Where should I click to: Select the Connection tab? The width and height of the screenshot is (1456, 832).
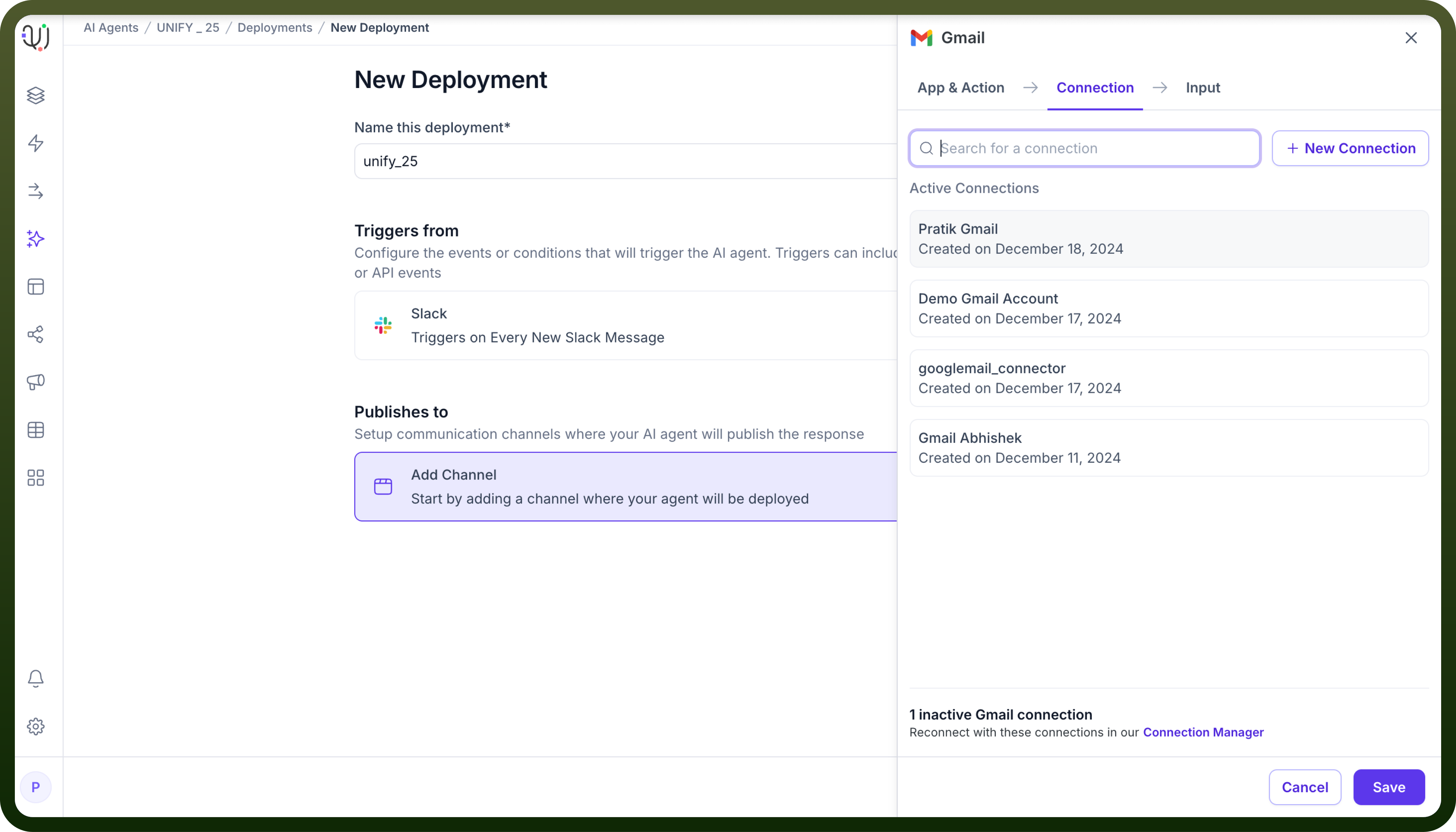tap(1095, 87)
